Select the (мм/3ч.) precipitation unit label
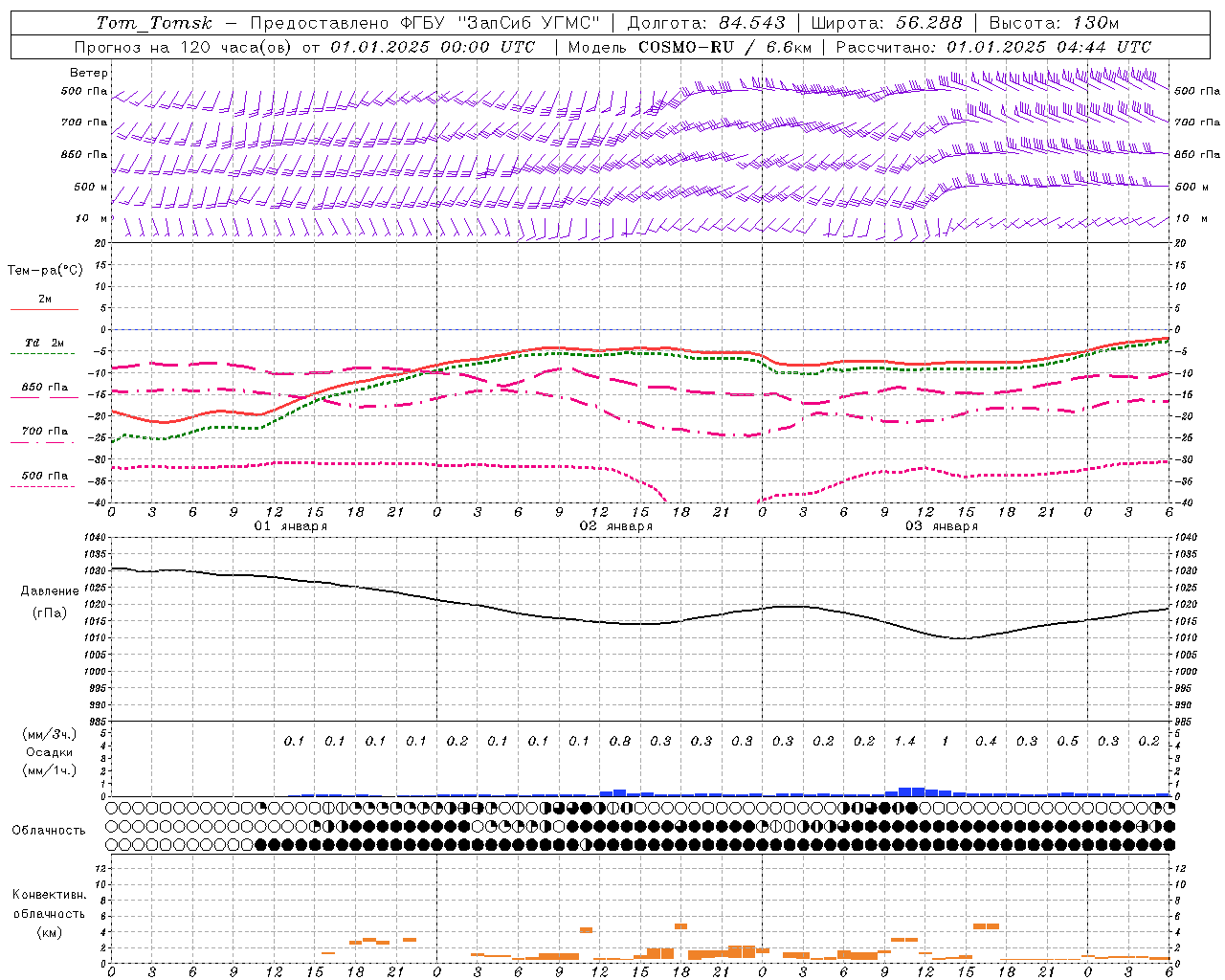Image resolution: width=1225 pixels, height=980 pixels. (x=49, y=734)
